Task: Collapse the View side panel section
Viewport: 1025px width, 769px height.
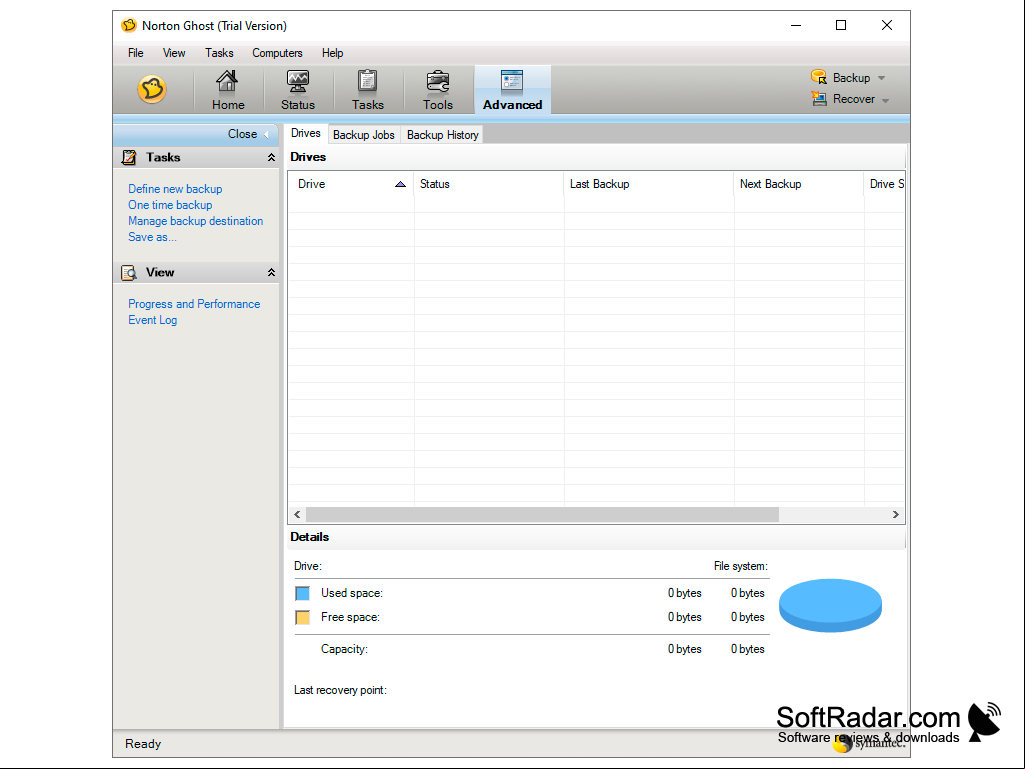Action: pos(271,273)
